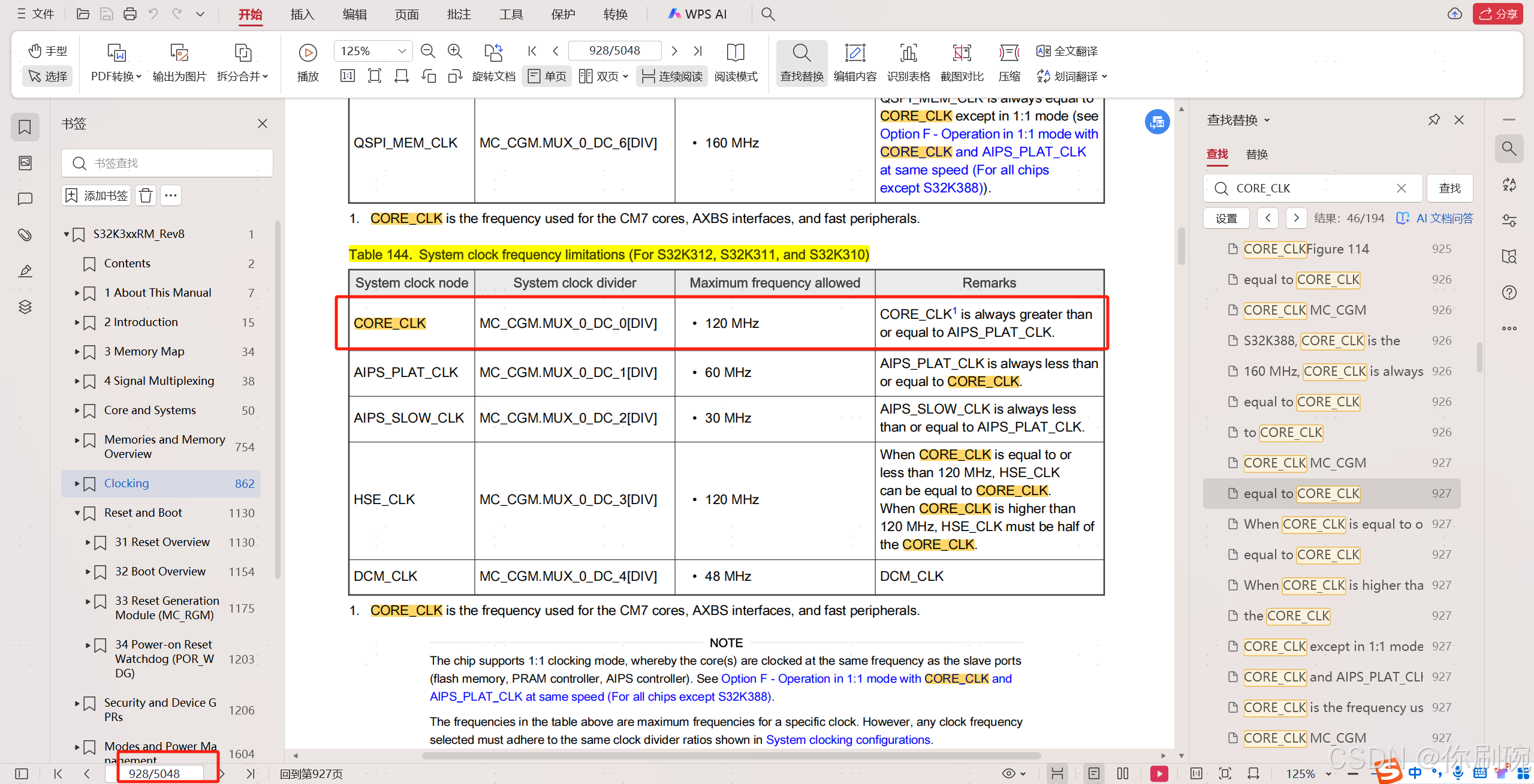The image size is (1534, 784).
Task: Click the Recognize Table icon
Action: coord(908,53)
